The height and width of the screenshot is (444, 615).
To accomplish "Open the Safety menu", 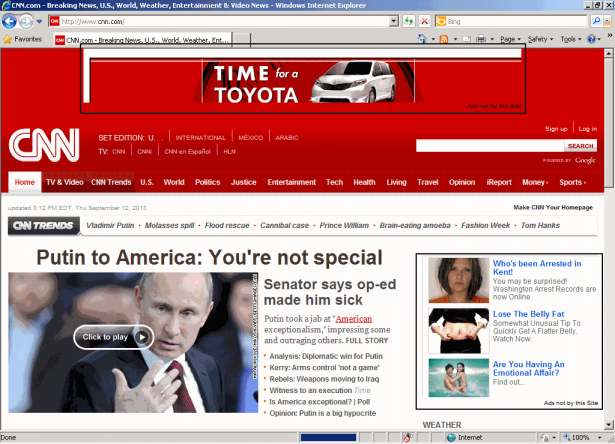I will (540, 39).
